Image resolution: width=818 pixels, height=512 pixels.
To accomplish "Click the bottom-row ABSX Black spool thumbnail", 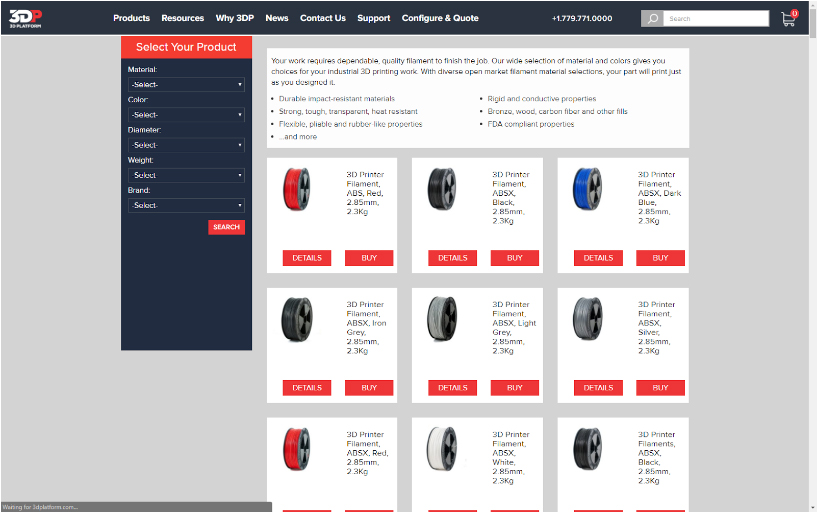I will [x=588, y=449].
